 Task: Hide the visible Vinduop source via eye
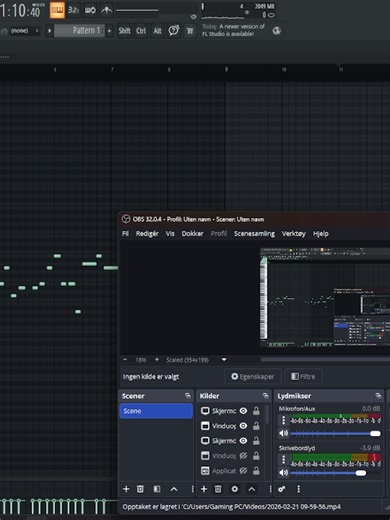pos(243,426)
